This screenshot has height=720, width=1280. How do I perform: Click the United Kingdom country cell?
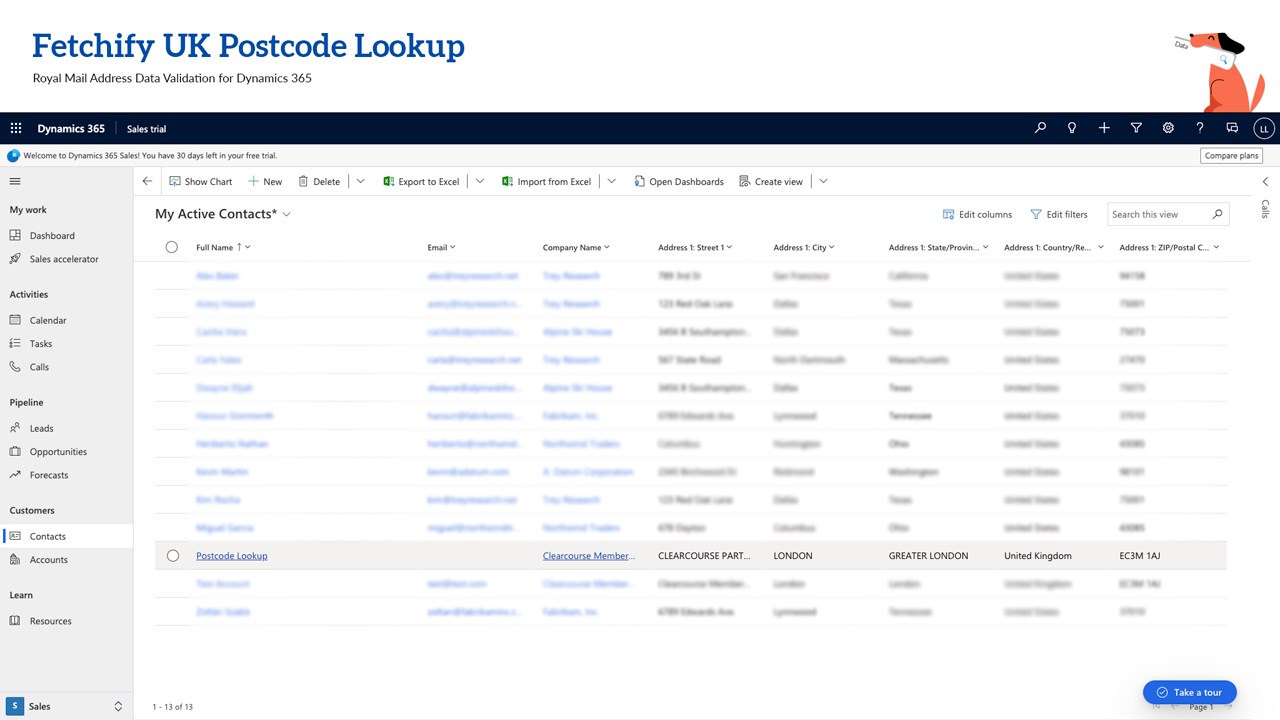(x=1038, y=555)
